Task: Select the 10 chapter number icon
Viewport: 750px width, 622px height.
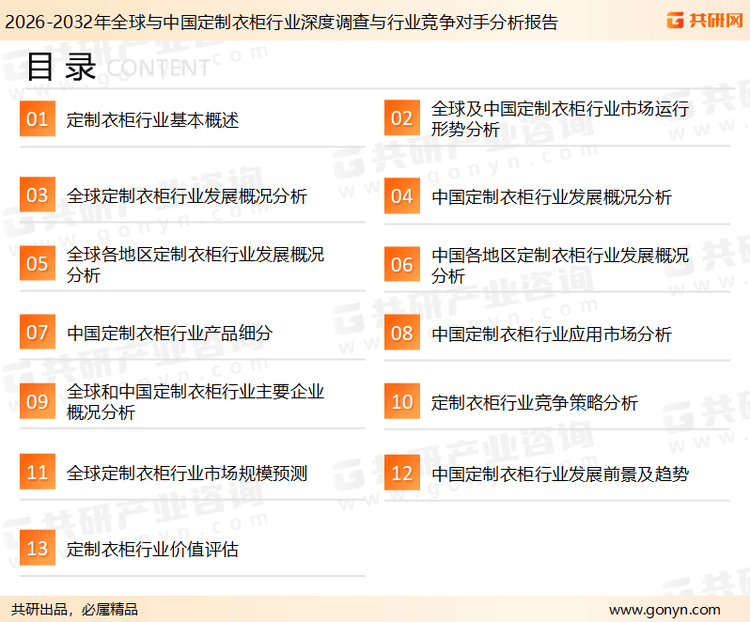Action: [x=401, y=402]
